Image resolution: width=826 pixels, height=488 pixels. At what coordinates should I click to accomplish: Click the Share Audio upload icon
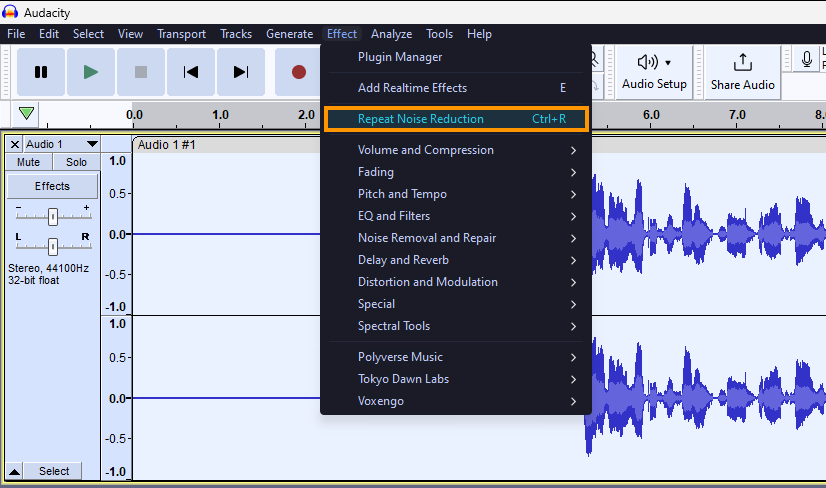point(742,63)
